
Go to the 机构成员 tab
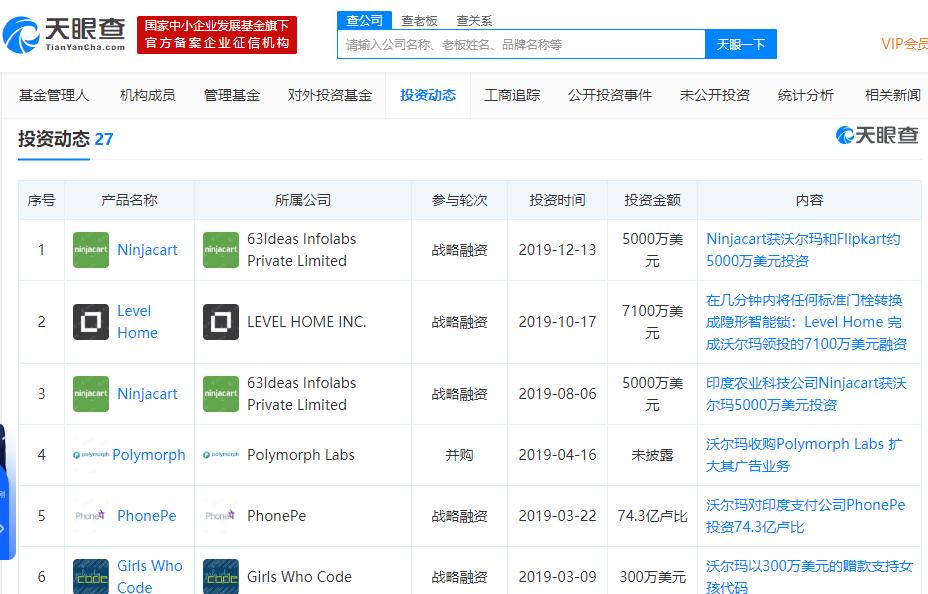147,95
